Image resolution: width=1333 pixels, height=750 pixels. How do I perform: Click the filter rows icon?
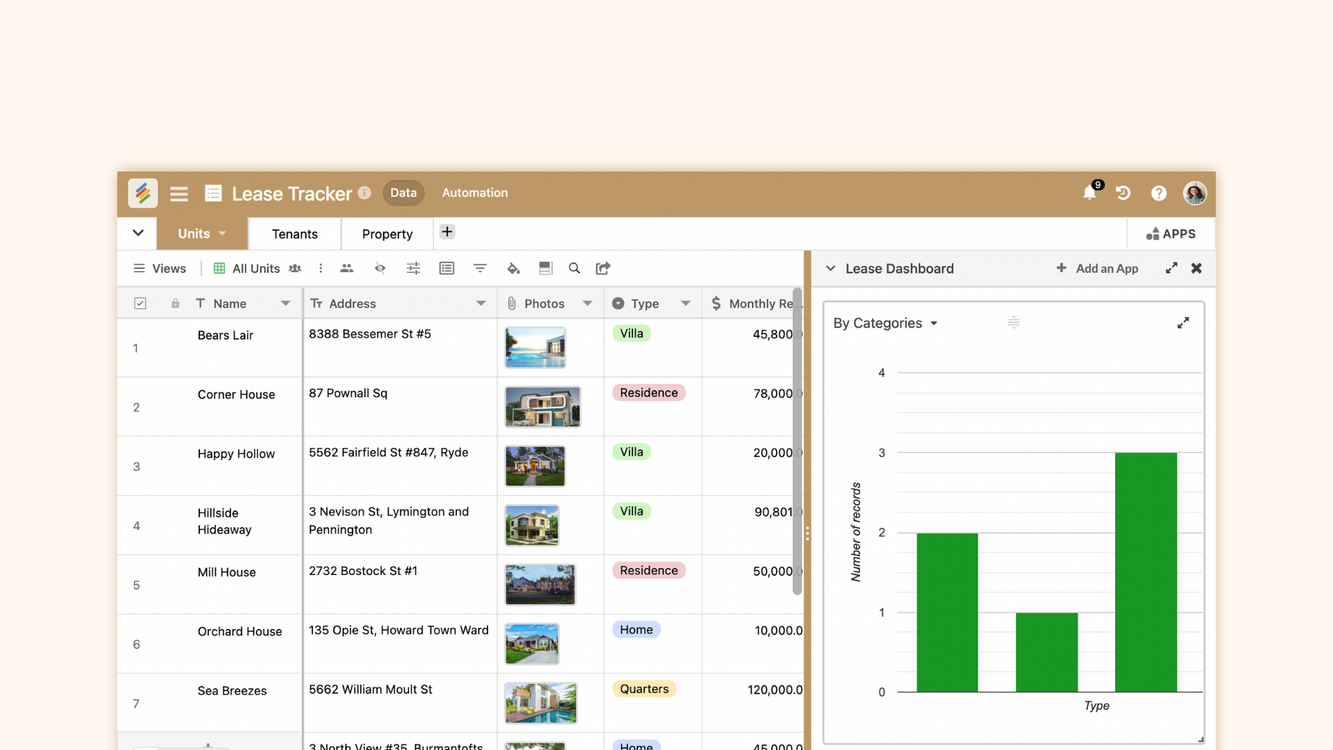[x=480, y=268]
